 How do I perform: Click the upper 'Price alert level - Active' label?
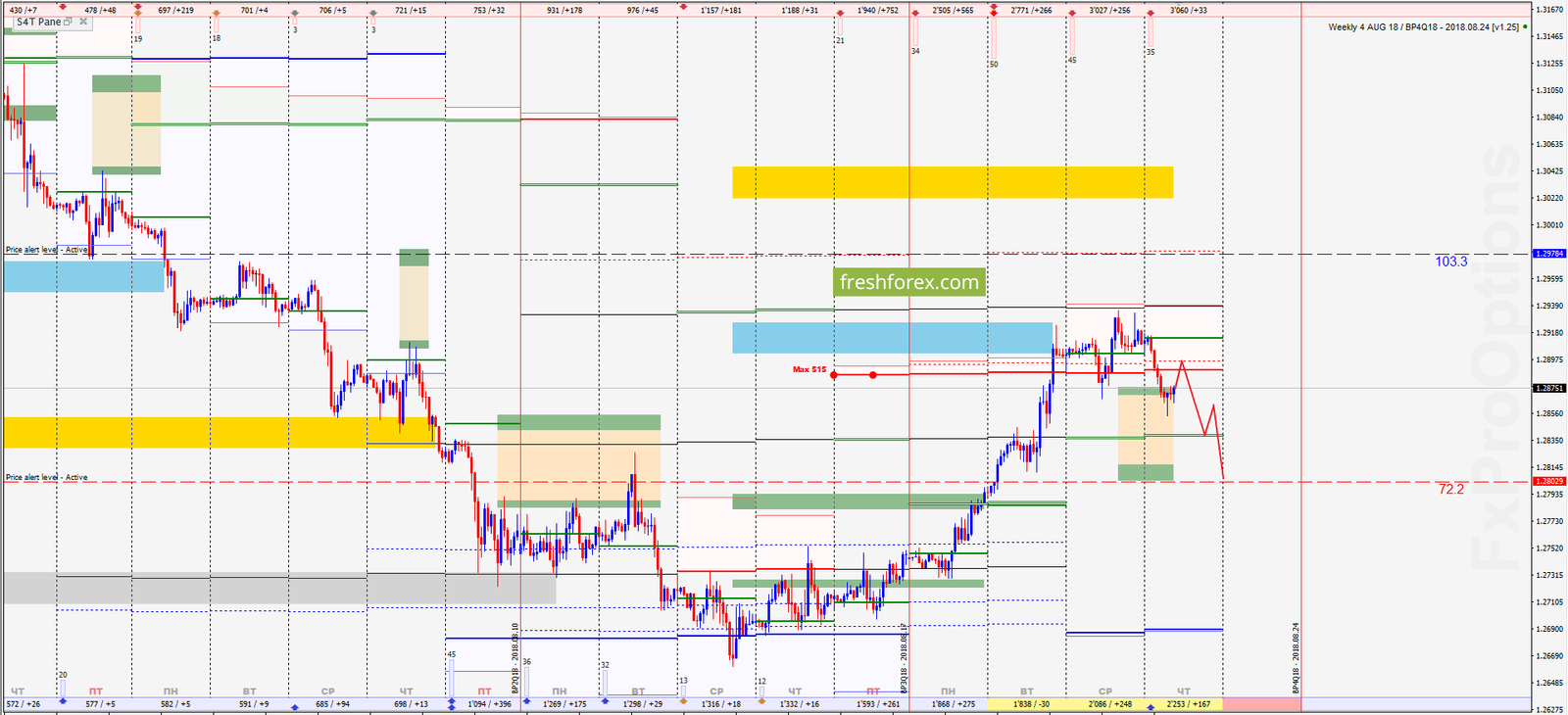pyautogui.click(x=46, y=250)
